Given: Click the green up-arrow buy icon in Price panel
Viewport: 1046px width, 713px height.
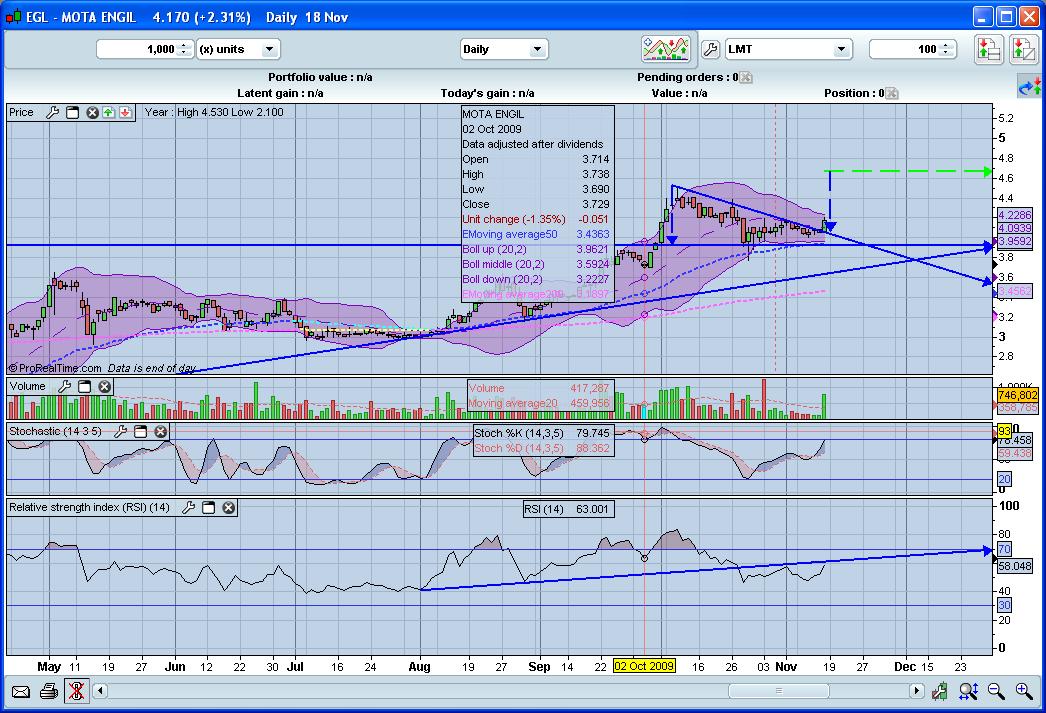Looking at the screenshot, I should click(x=109, y=112).
